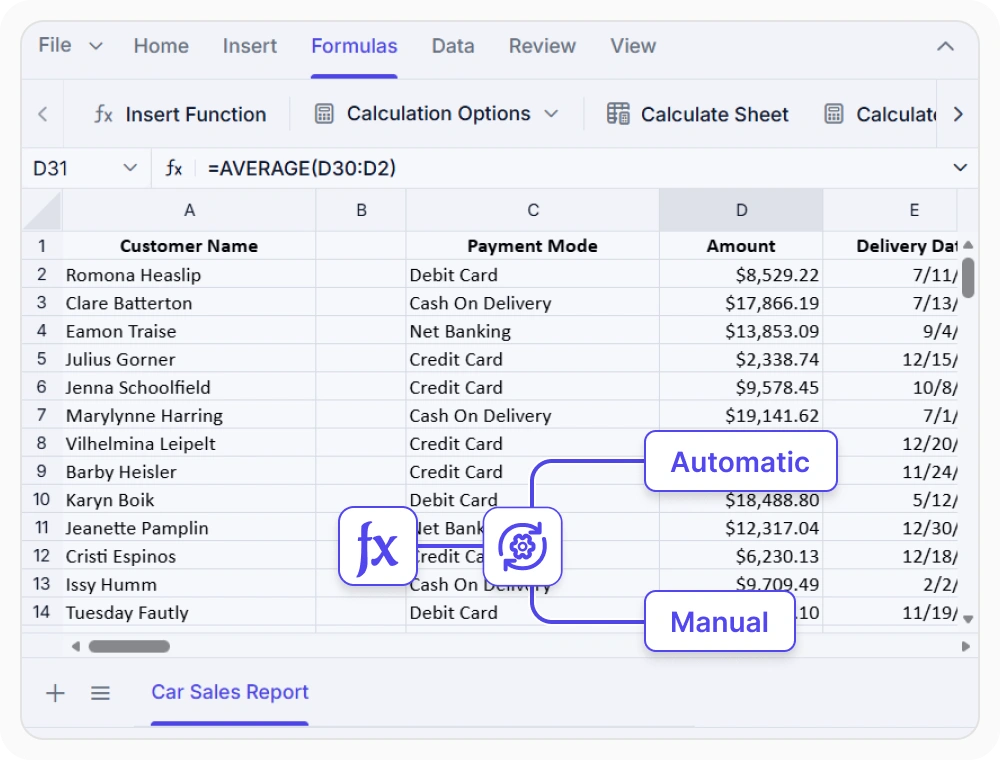
Task: Click the ribbon left arrow
Action: (43, 114)
